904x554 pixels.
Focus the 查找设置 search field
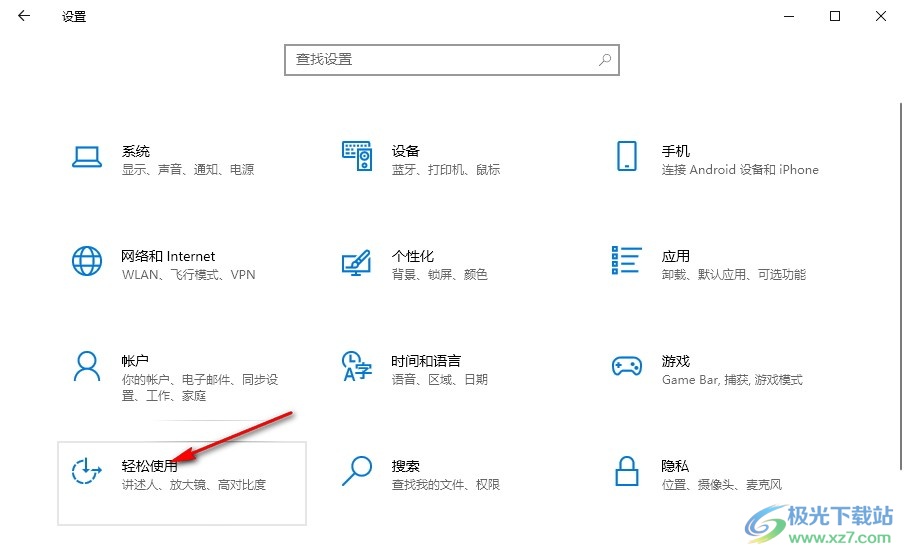coord(451,59)
